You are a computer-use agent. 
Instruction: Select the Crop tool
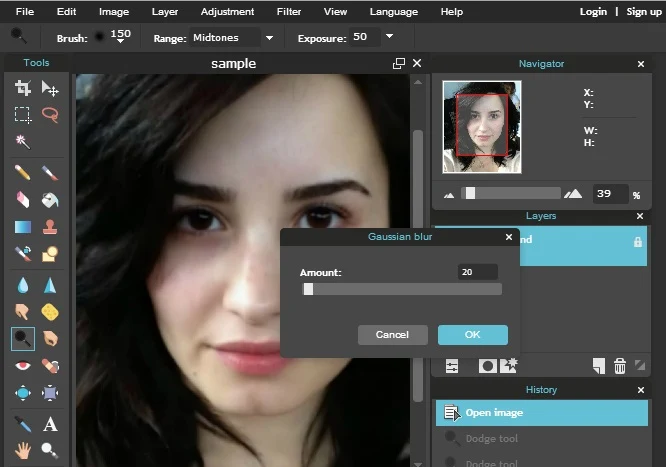tap(23, 88)
